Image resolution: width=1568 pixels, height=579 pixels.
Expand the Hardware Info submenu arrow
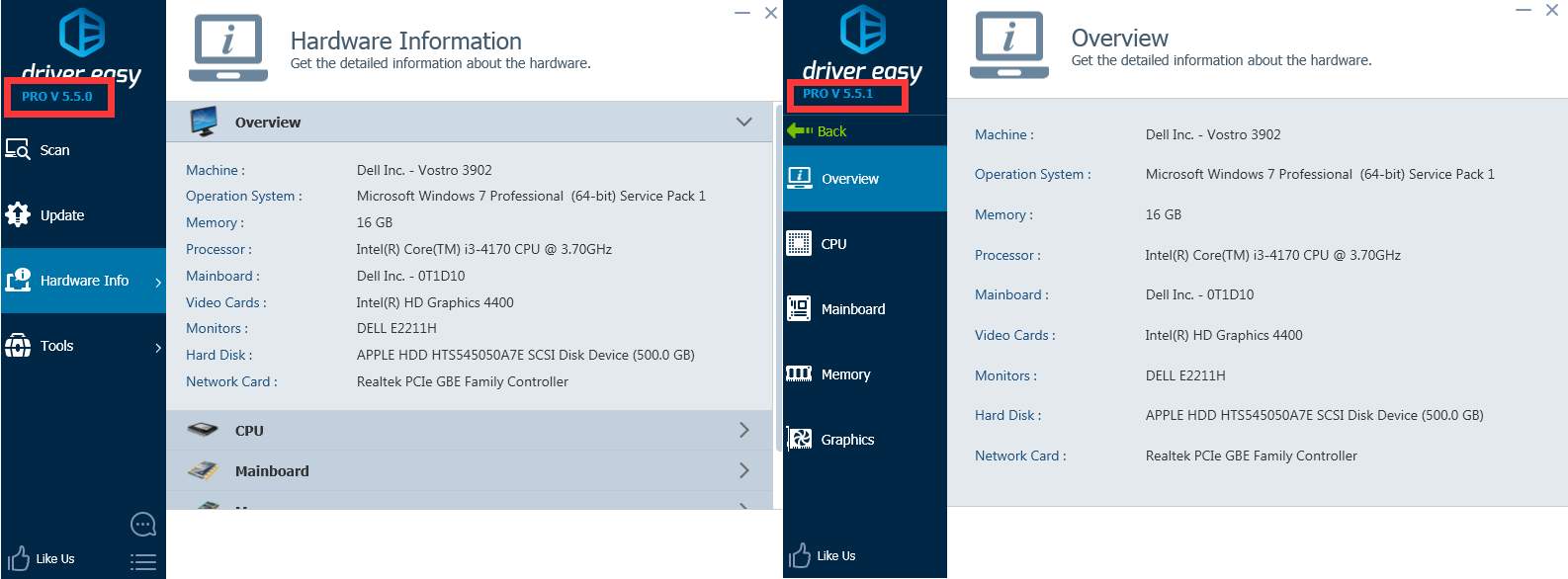158,282
